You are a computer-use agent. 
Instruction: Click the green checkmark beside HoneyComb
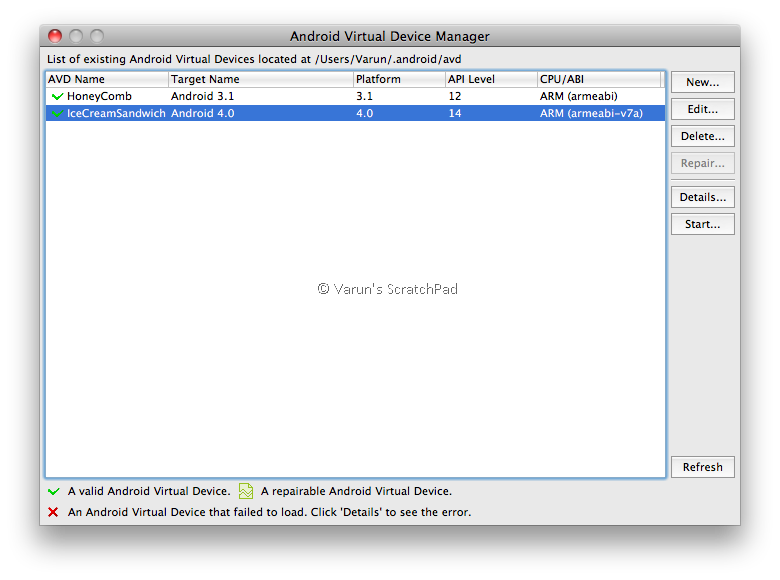tap(57, 96)
